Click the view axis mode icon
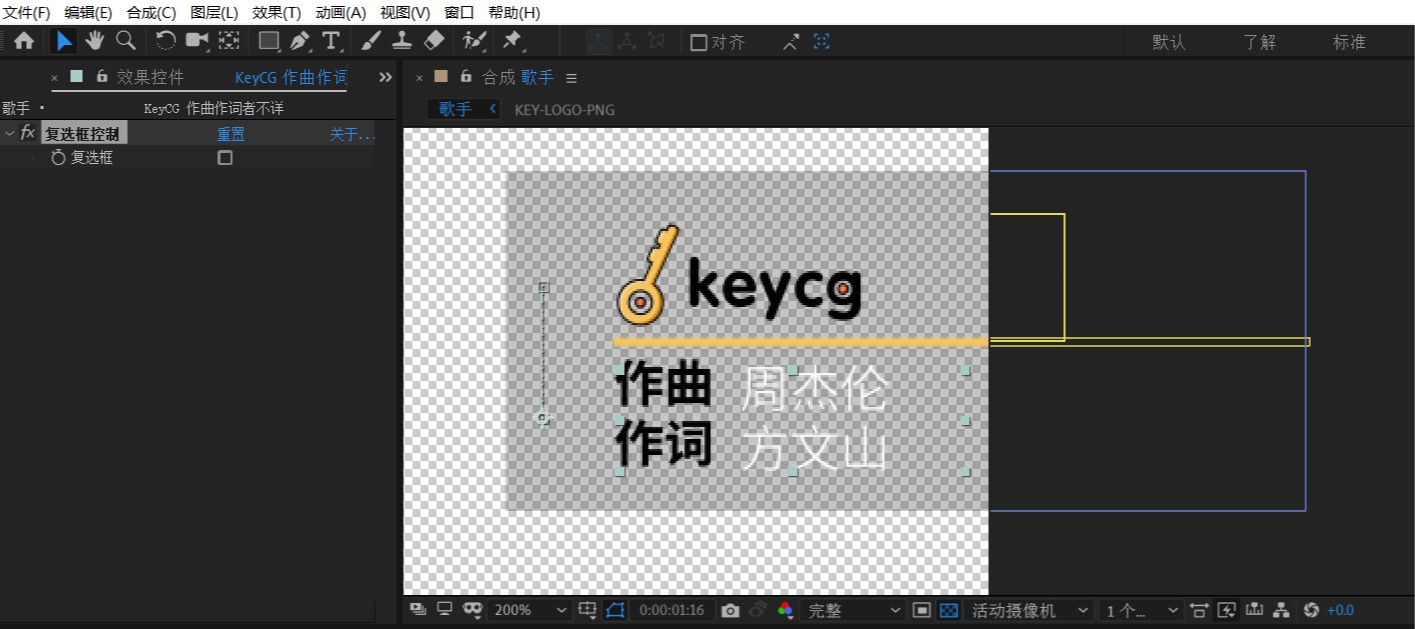 tap(656, 42)
